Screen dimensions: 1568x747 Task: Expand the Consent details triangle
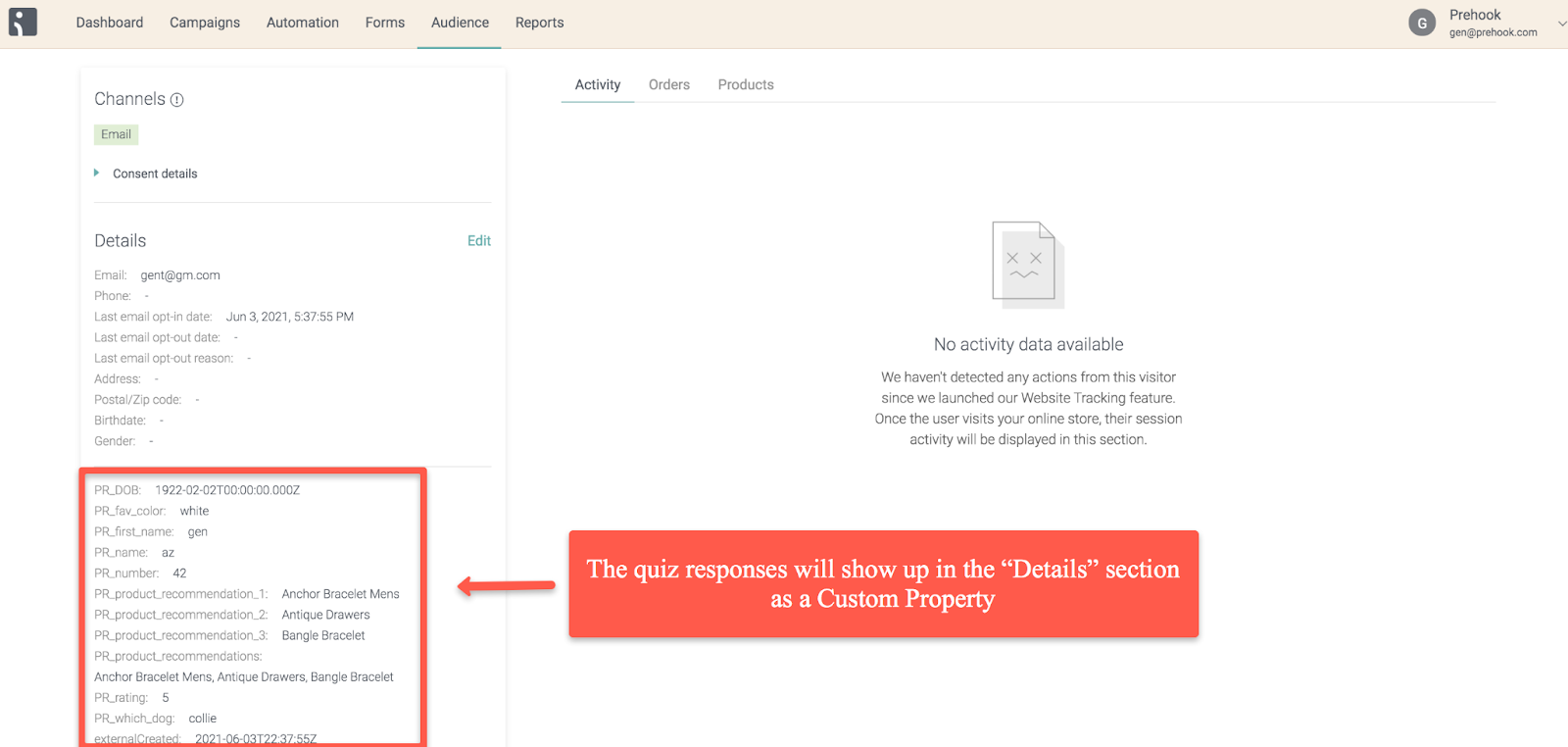96,173
